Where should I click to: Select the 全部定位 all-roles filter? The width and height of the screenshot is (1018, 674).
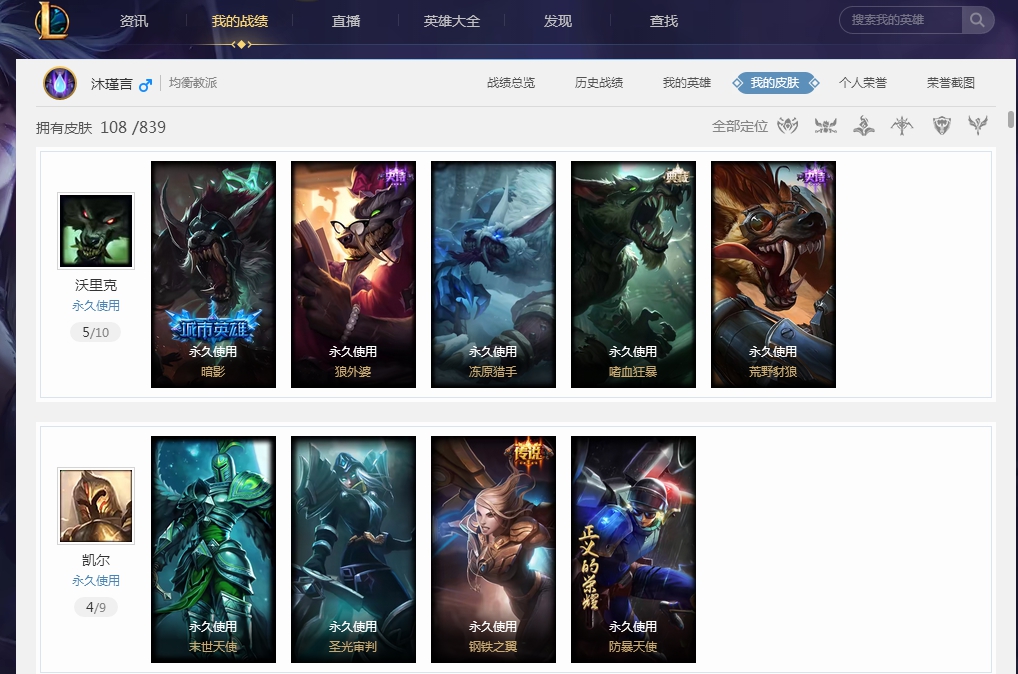[739, 126]
